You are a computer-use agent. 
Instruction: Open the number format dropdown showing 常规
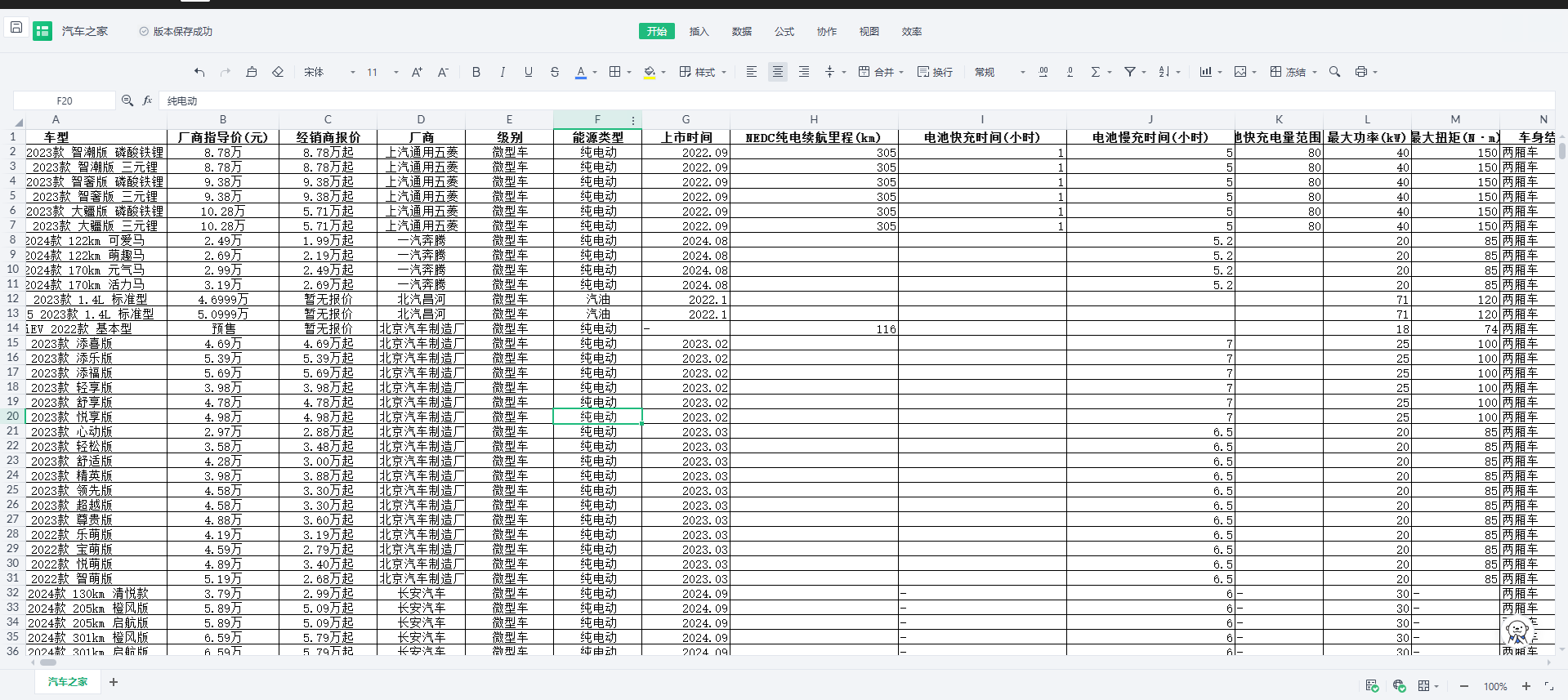pyautogui.click(x=999, y=72)
